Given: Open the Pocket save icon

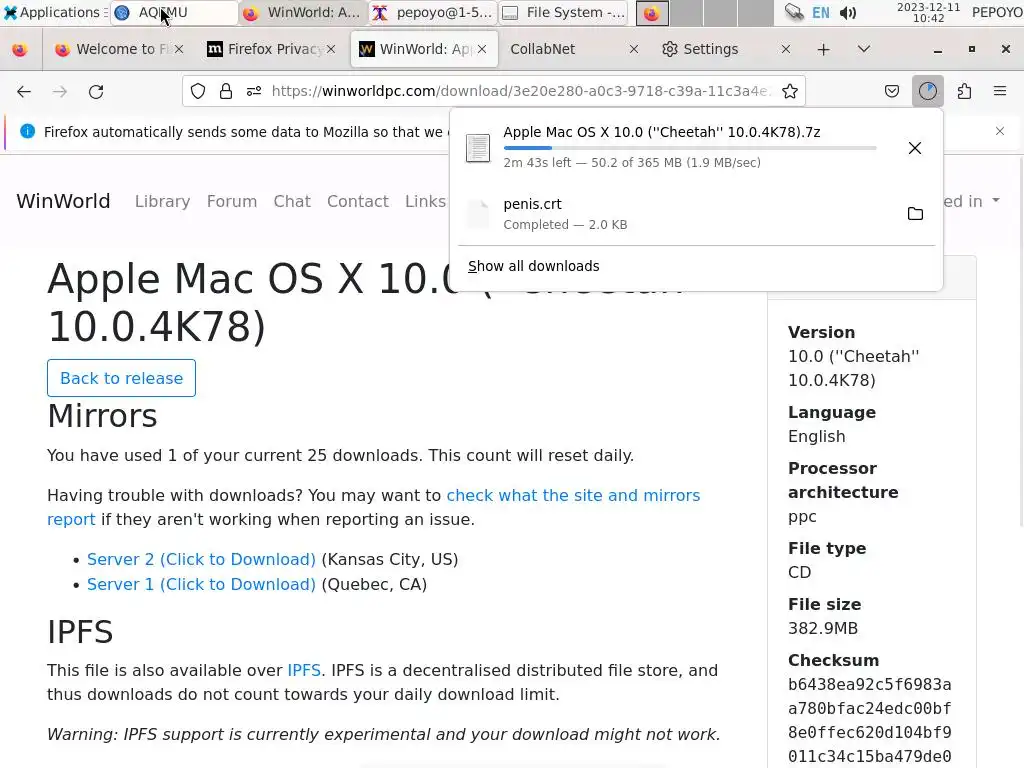Looking at the screenshot, I should pyautogui.click(x=891, y=91).
